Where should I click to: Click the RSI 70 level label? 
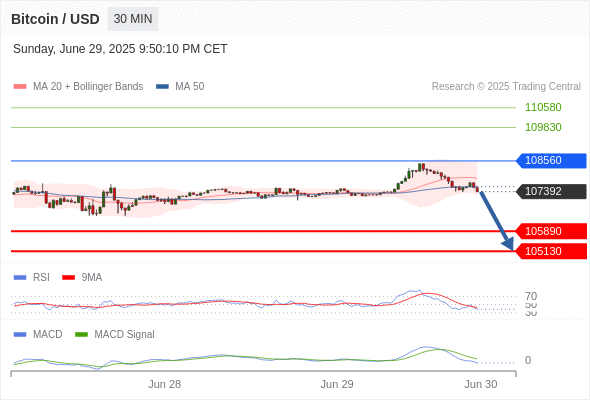pos(531,296)
